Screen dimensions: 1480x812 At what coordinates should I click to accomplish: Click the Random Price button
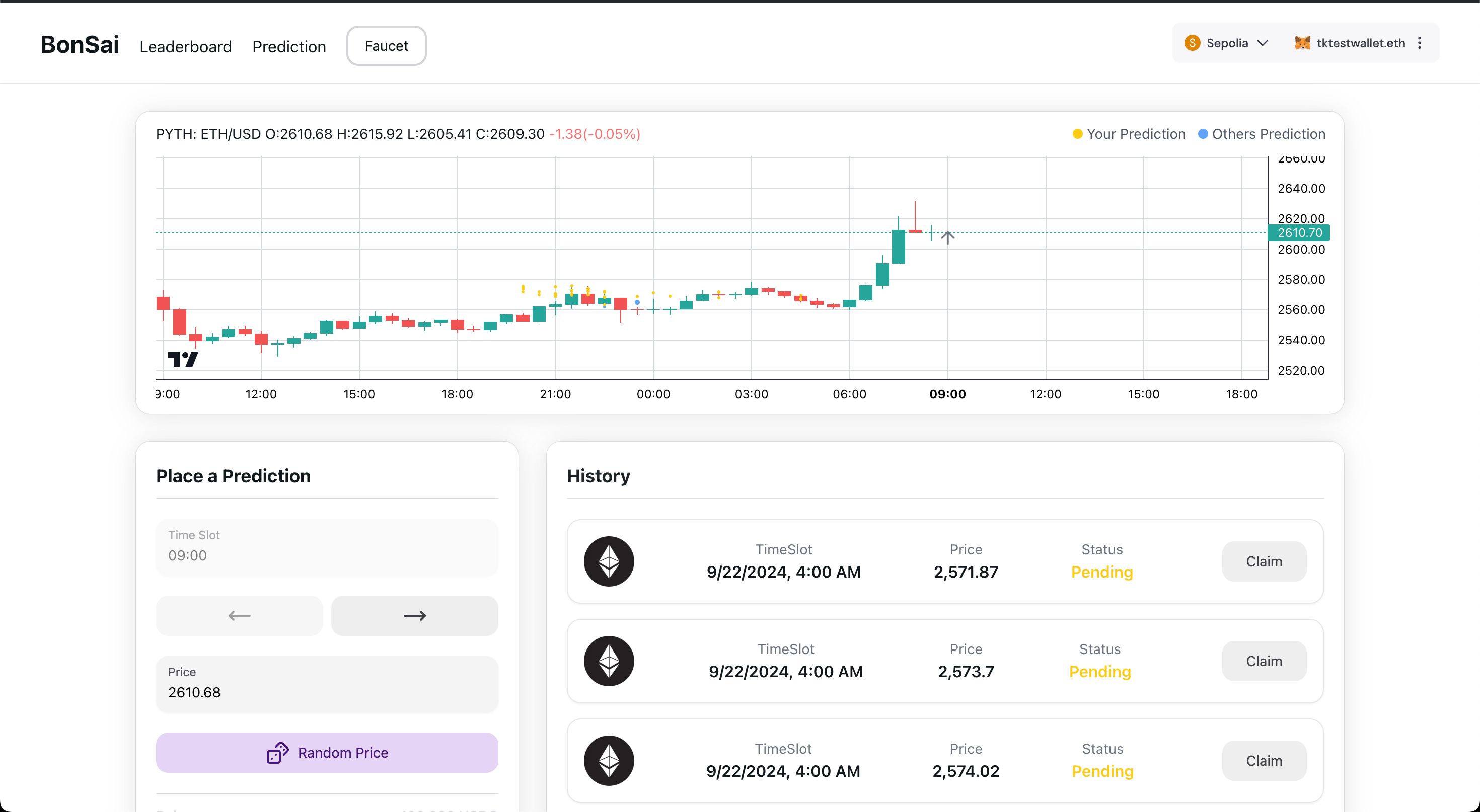pos(327,752)
